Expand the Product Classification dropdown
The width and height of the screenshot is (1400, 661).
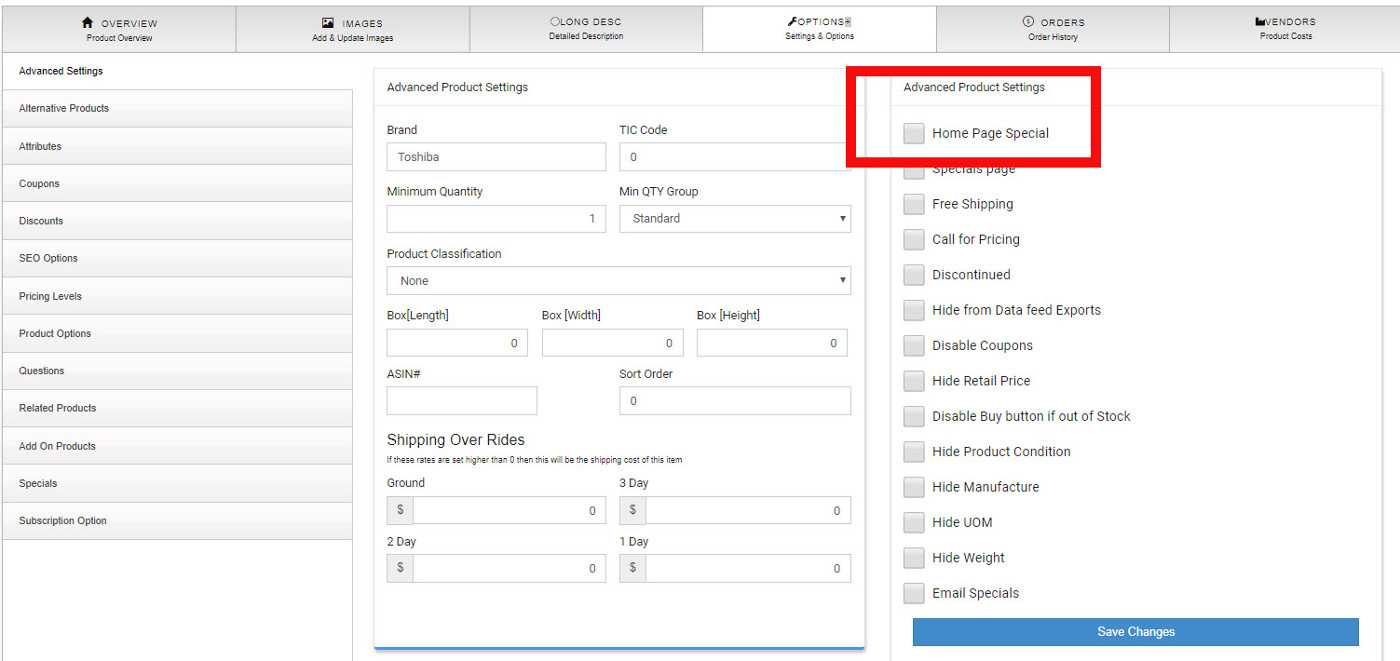(x=618, y=281)
